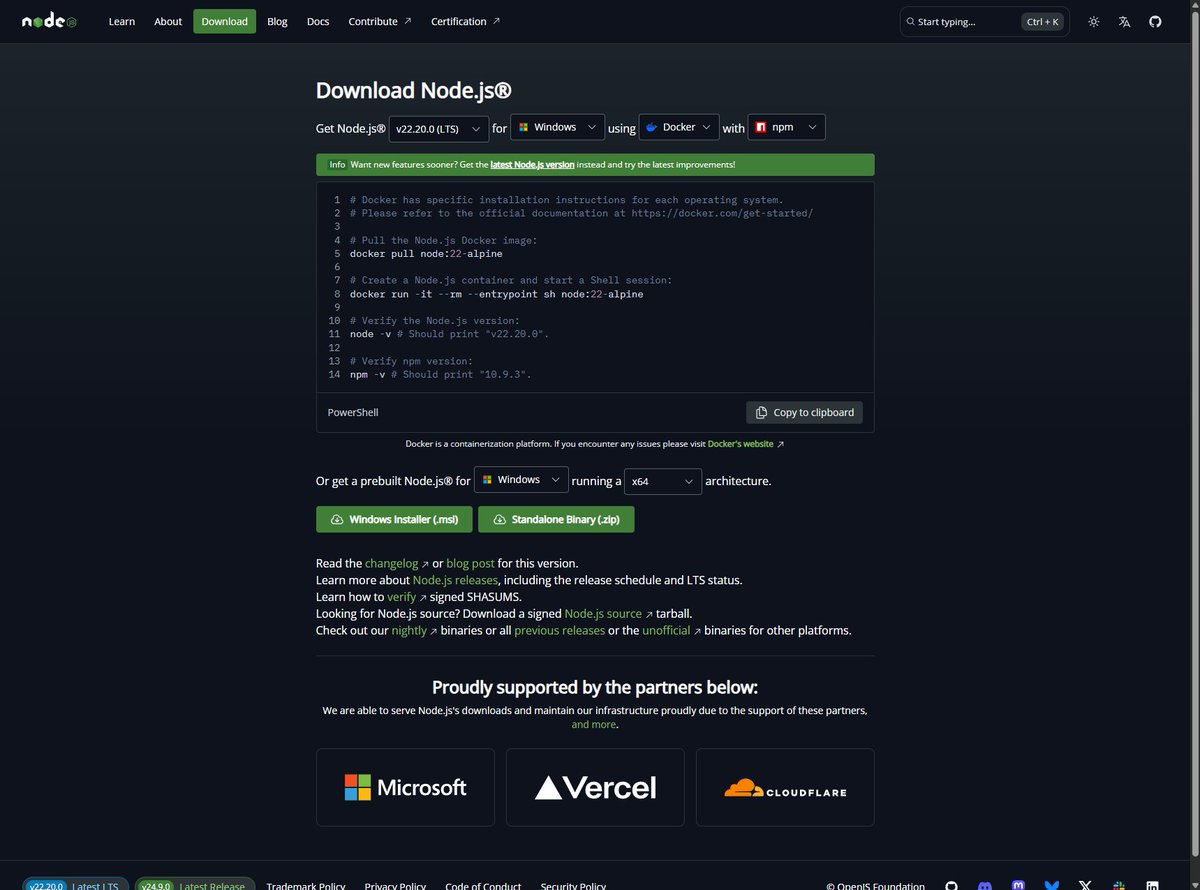Image resolution: width=1200 pixels, height=890 pixels.
Task: Click download icon on Standalone Binary button
Action: point(498,520)
